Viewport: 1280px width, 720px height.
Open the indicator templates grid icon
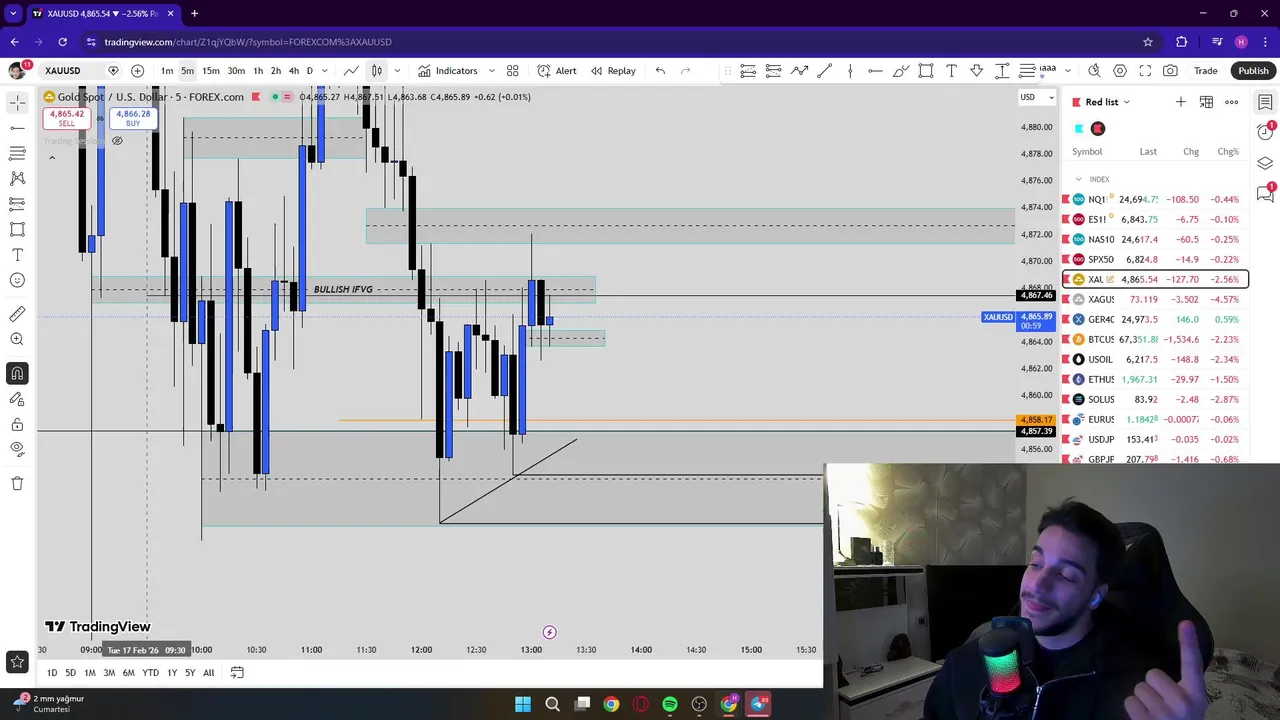(513, 71)
